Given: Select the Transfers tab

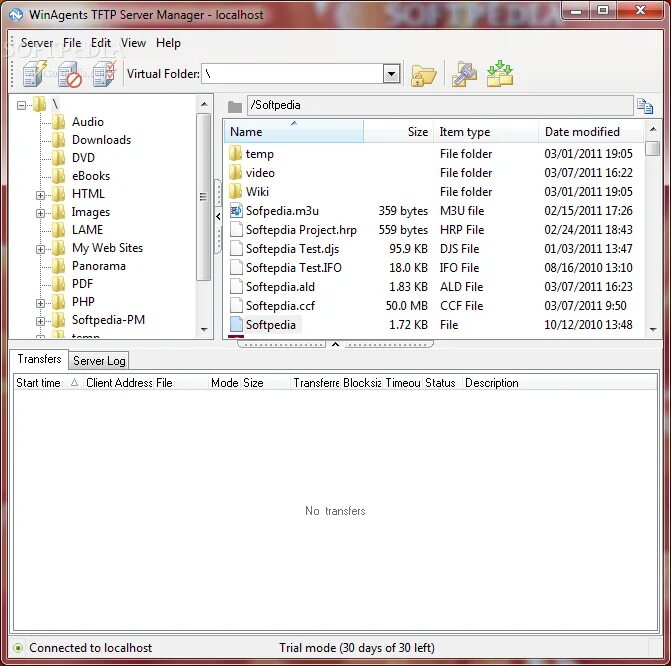Looking at the screenshot, I should (39, 359).
